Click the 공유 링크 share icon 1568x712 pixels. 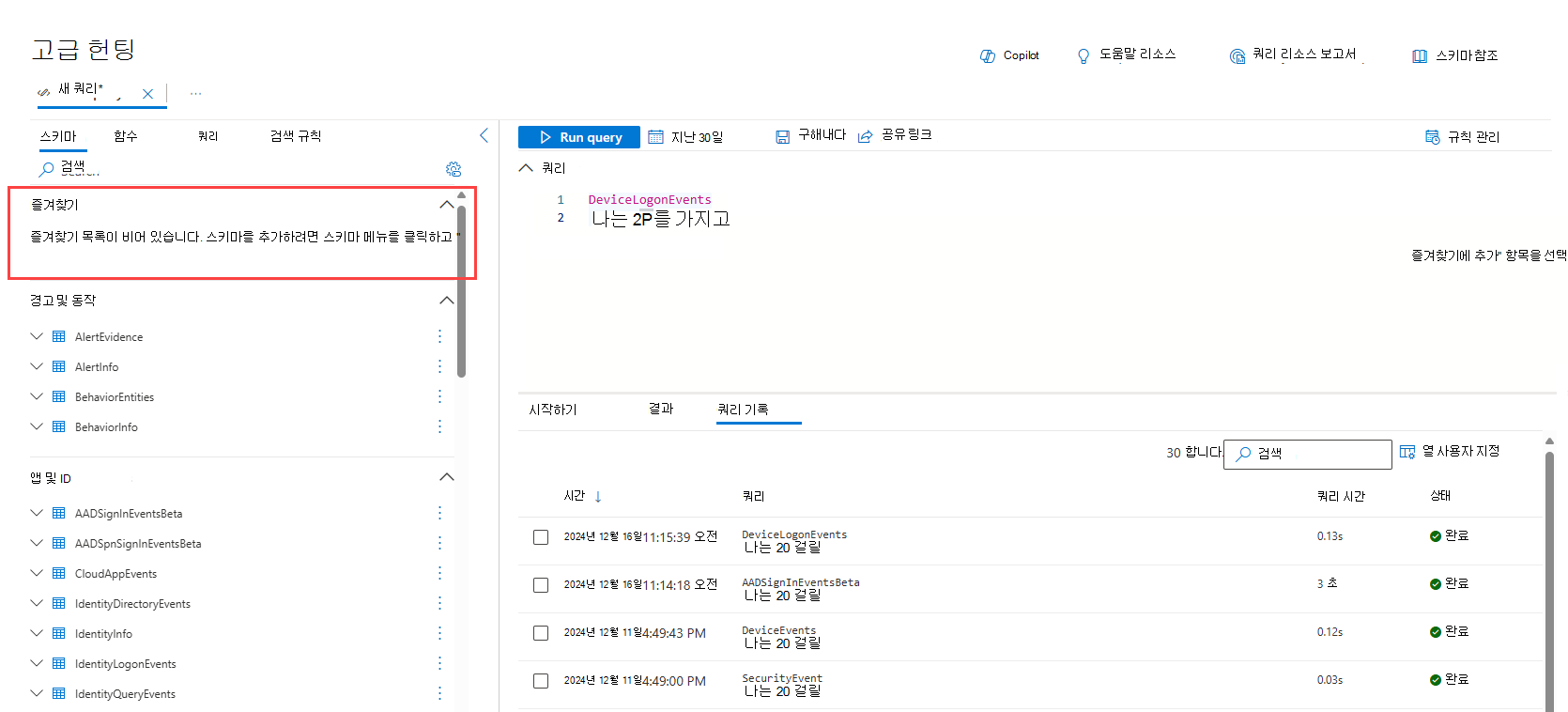pos(866,137)
